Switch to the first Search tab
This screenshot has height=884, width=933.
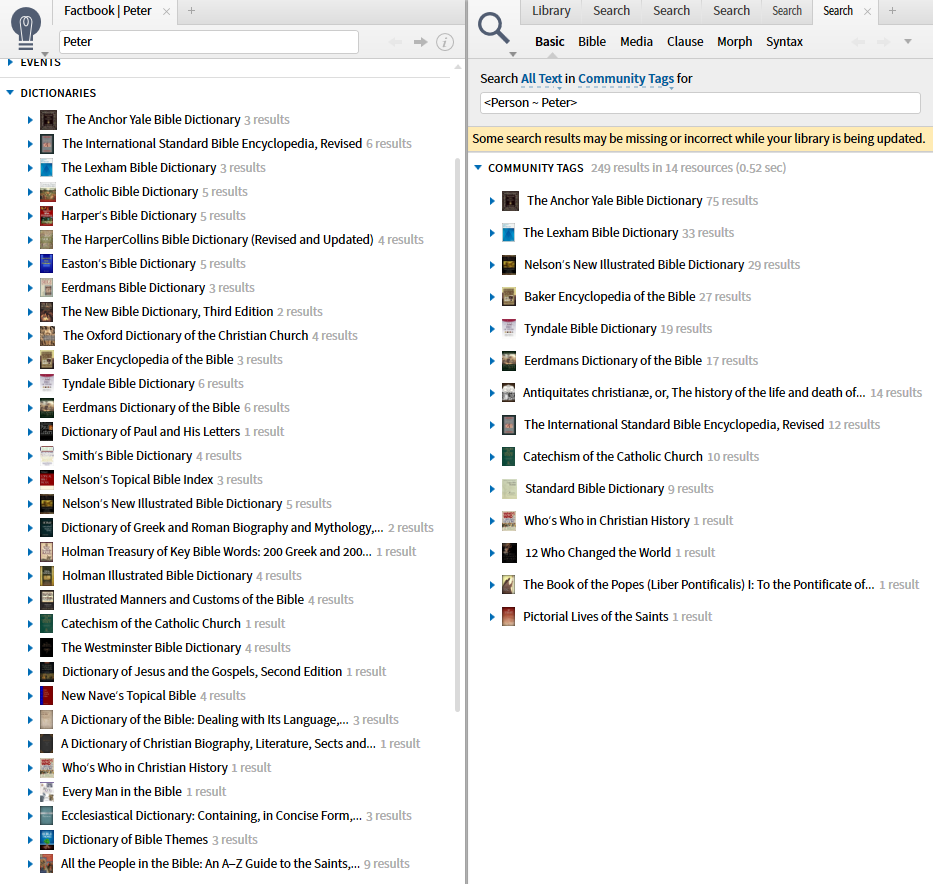pos(611,11)
